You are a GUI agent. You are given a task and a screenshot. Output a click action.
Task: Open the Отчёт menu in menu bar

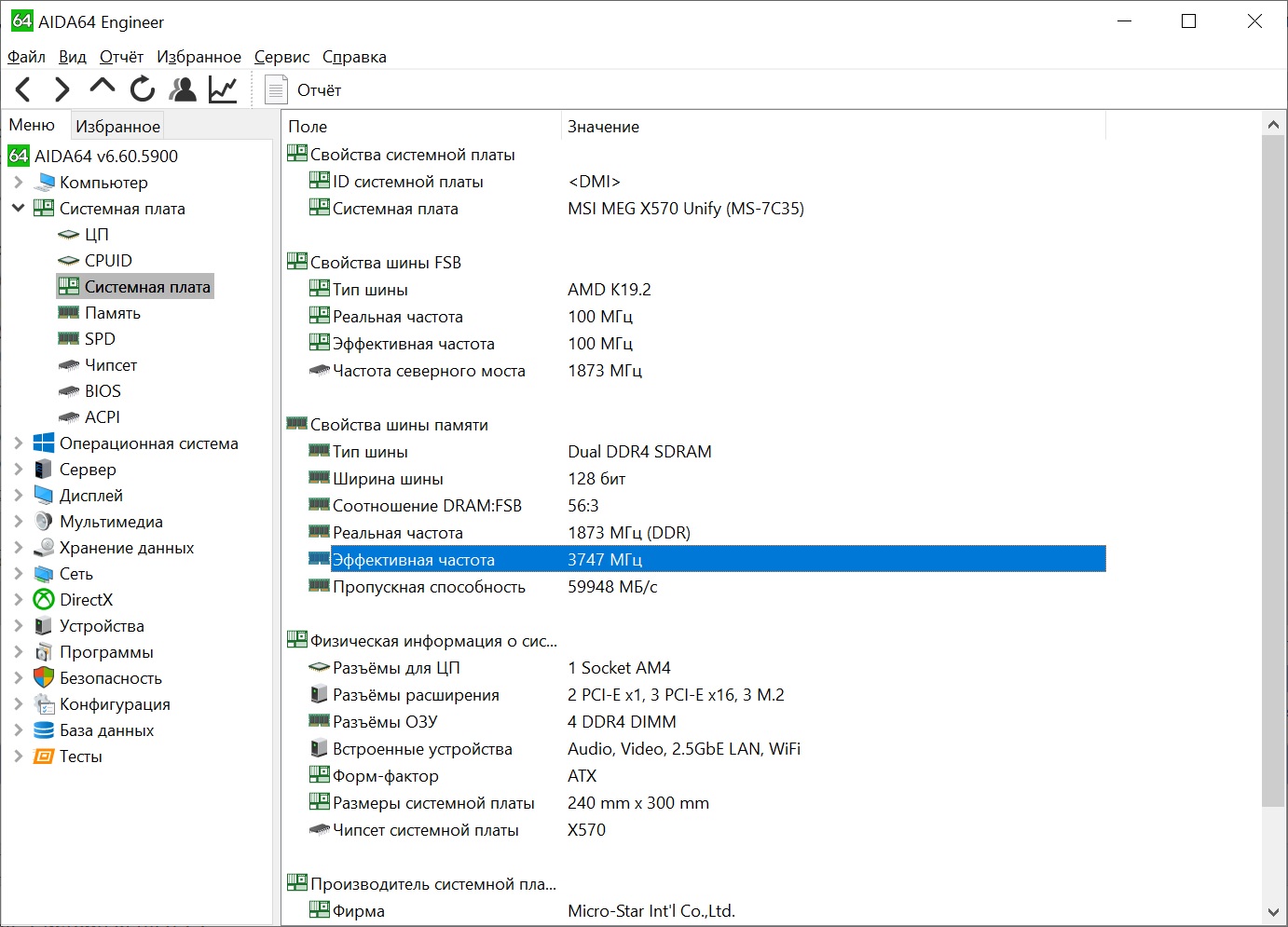[121, 57]
